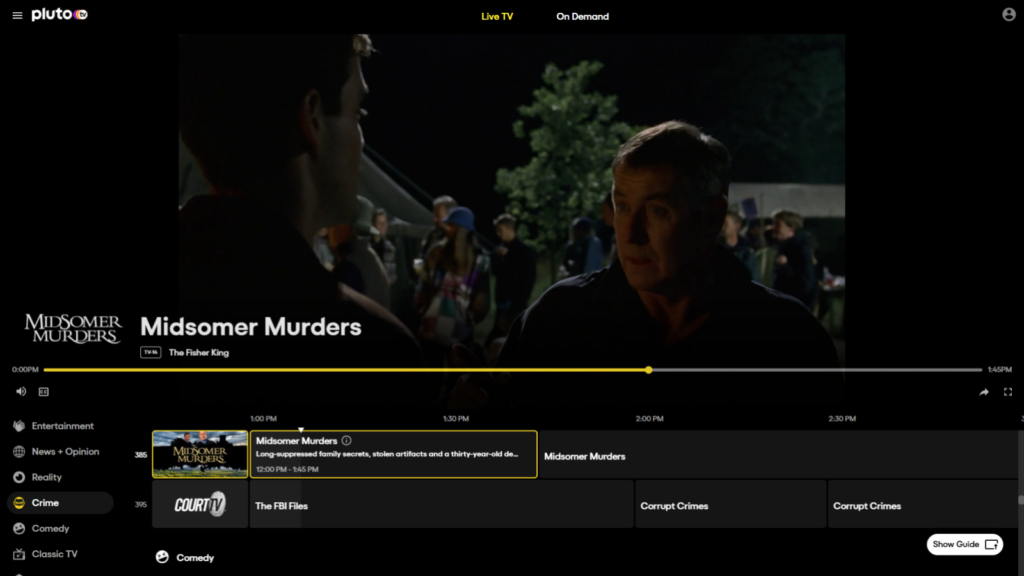
Task: Click the Reality category icon
Action: click(19, 477)
